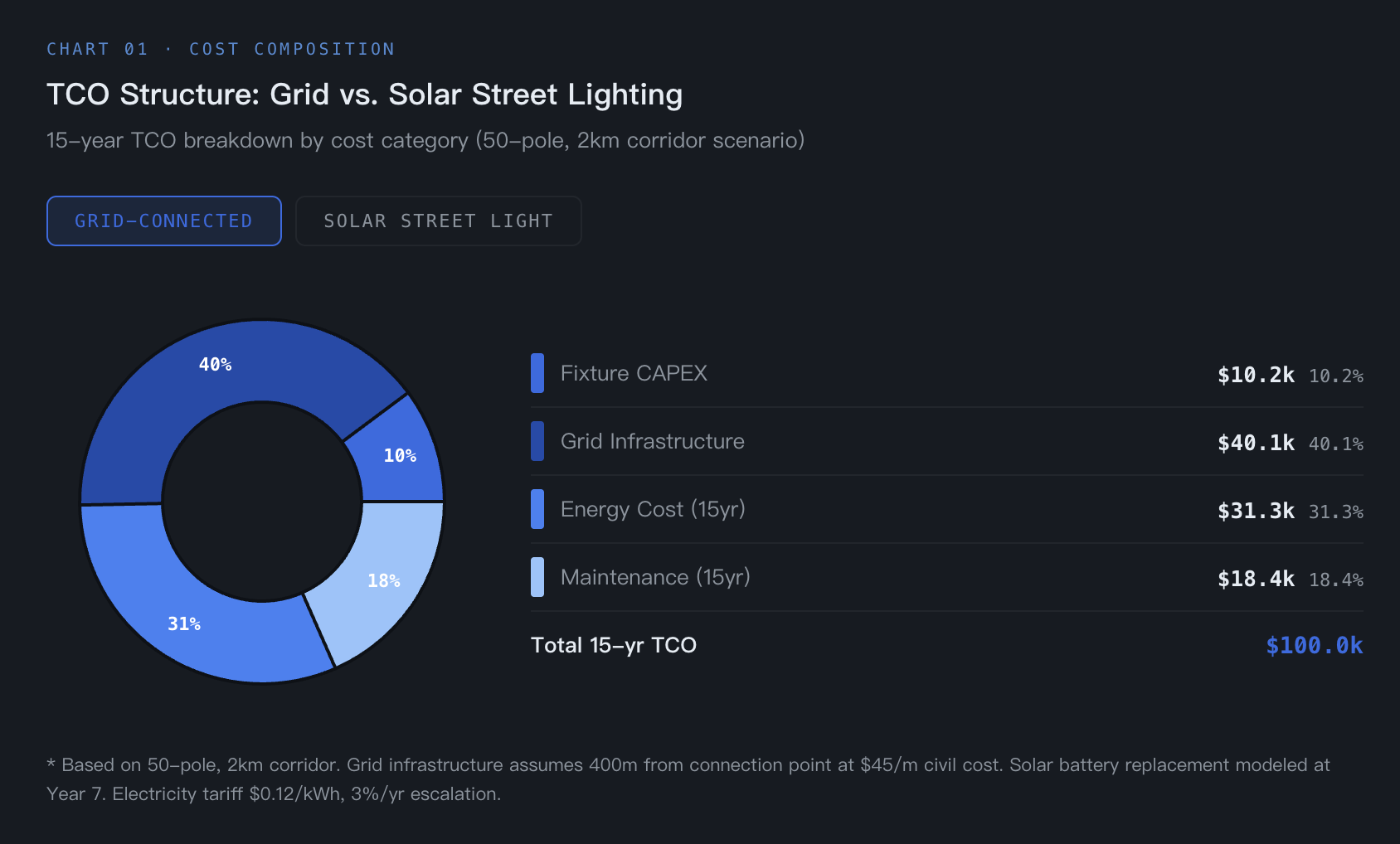Open the Solar Street Light tab

(438, 221)
